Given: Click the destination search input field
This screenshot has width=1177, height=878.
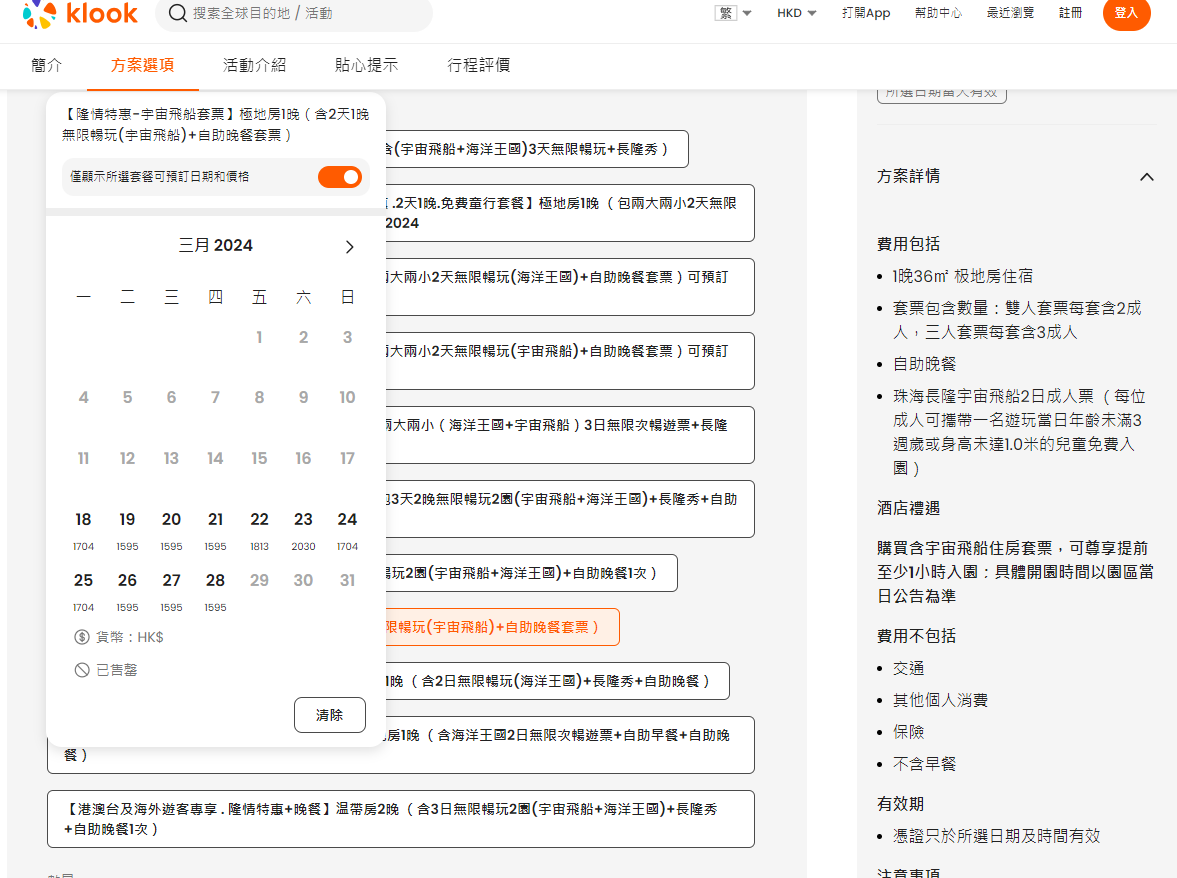Looking at the screenshot, I should click(x=300, y=13).
